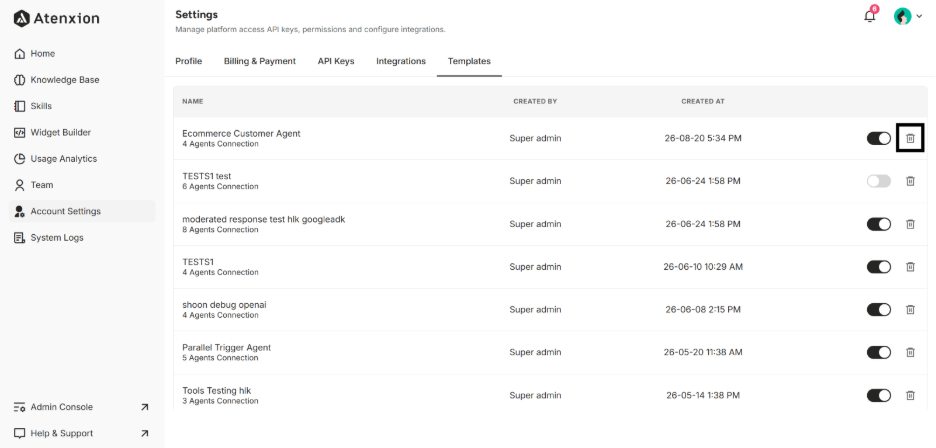Image resolution: width=936 pixels, height=448 pixels.
Task: Click the 26-05-14 1:38 PM date cell
Action: point(703,395)
